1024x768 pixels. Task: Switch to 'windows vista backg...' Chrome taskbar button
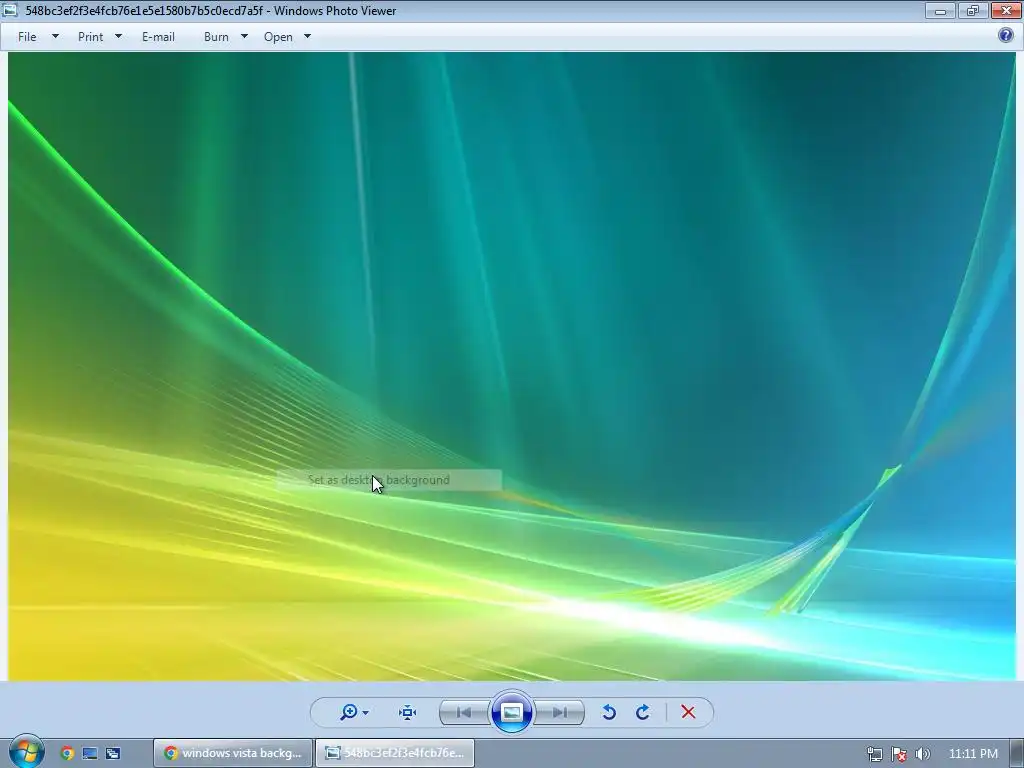(x=232, y=753)
